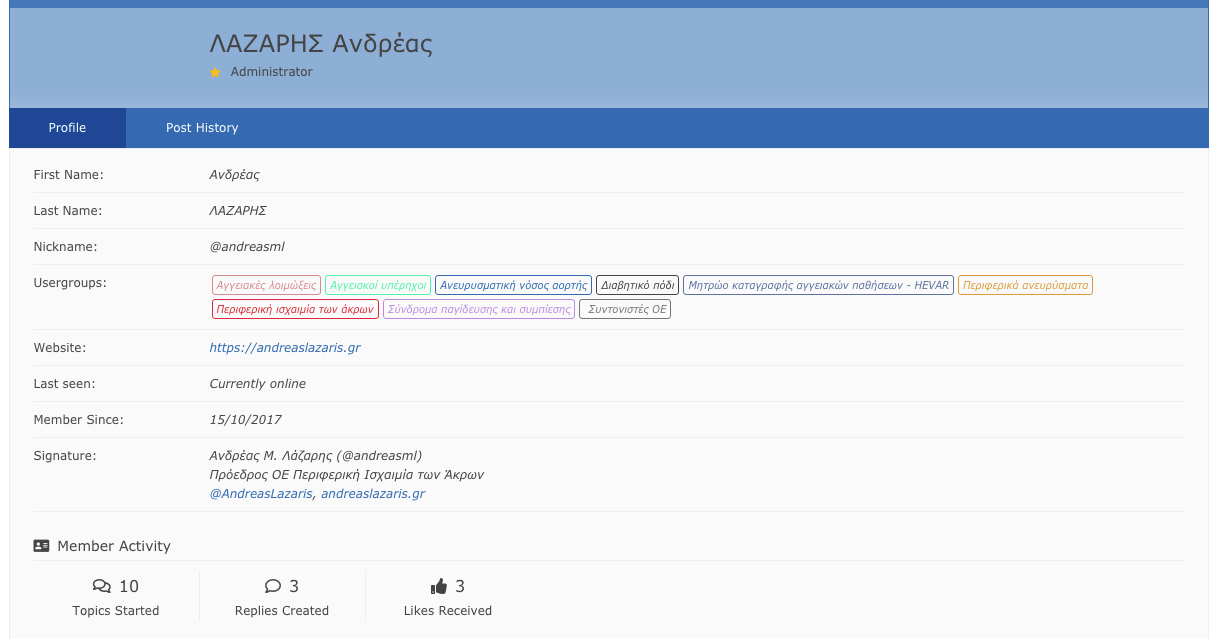Select the Profile tab
Screen dimensions: 1217x639
click(x=67, y=128)
